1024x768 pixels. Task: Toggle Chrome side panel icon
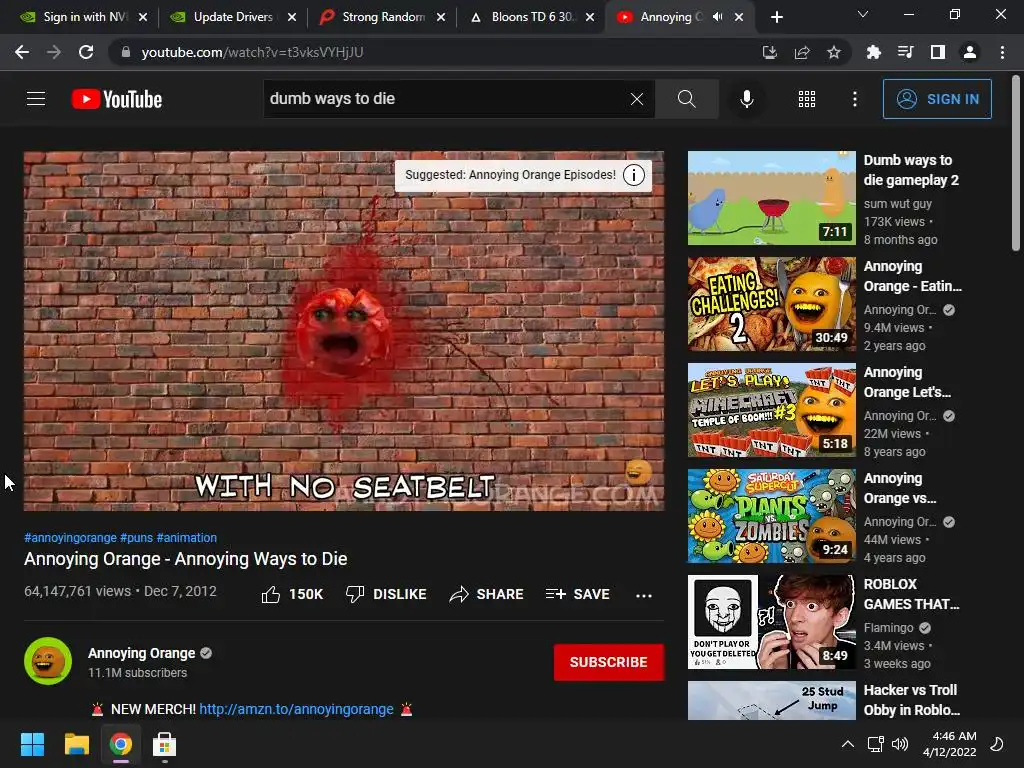point(938,52)
